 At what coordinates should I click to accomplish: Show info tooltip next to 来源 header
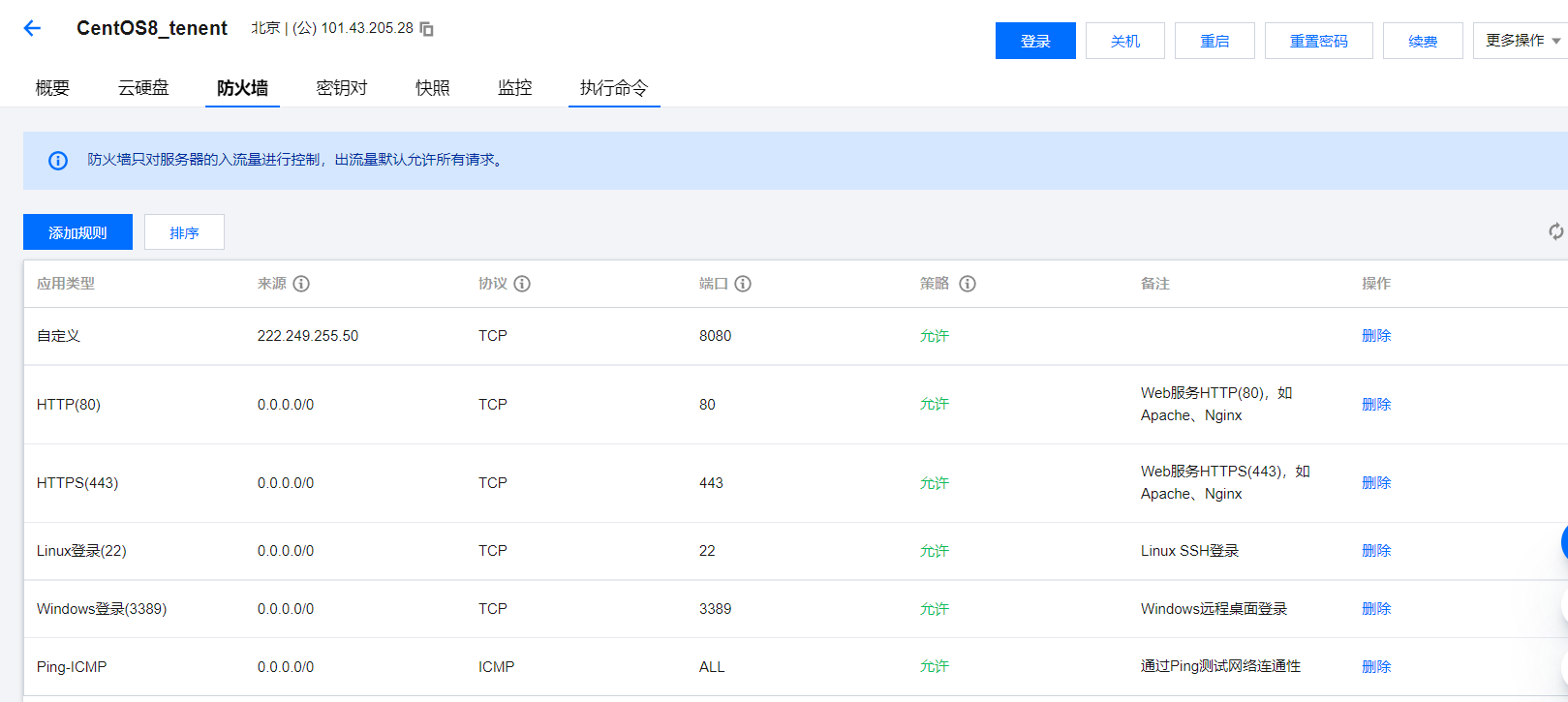point(301,284)
